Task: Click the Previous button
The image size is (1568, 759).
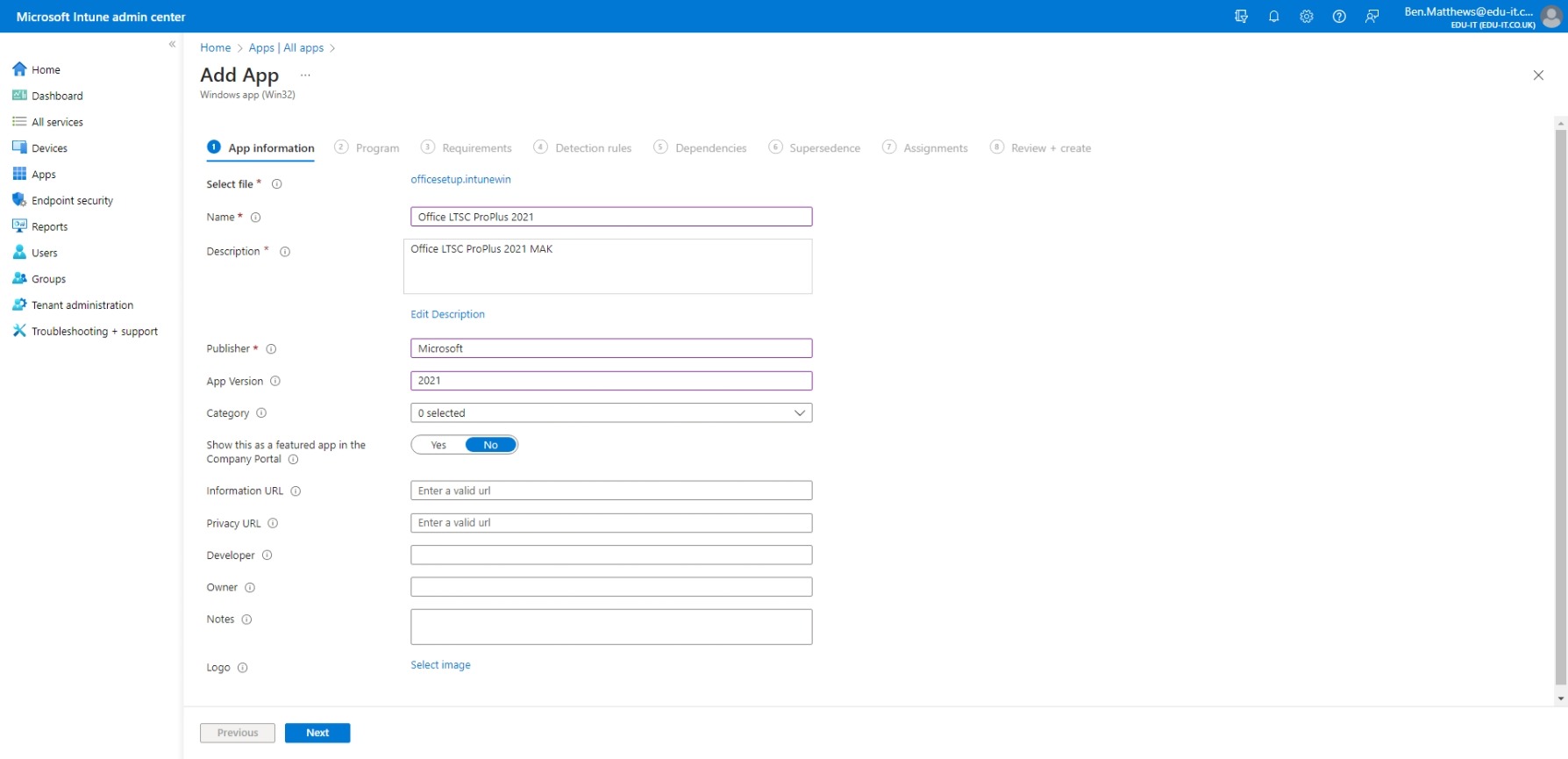Action: click(238, 733)
